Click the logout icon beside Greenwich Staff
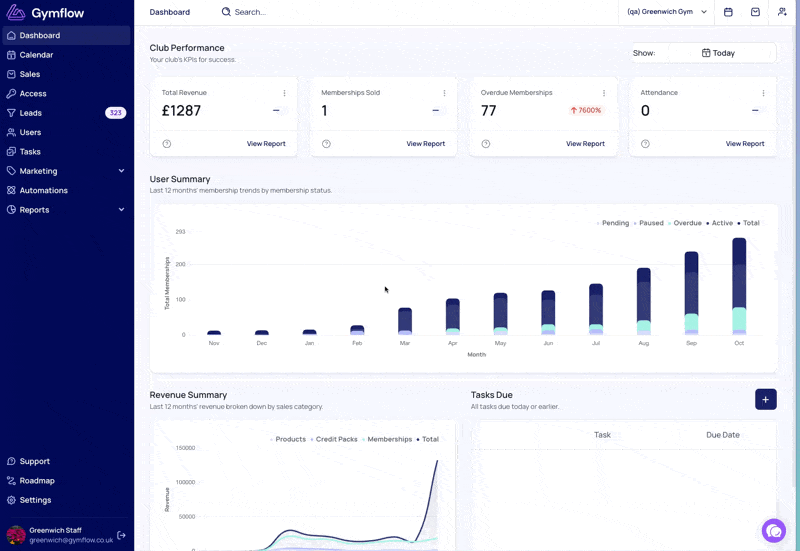Image resolution: width=800 pixels, height=551 pixels. (x=121, y=535)
